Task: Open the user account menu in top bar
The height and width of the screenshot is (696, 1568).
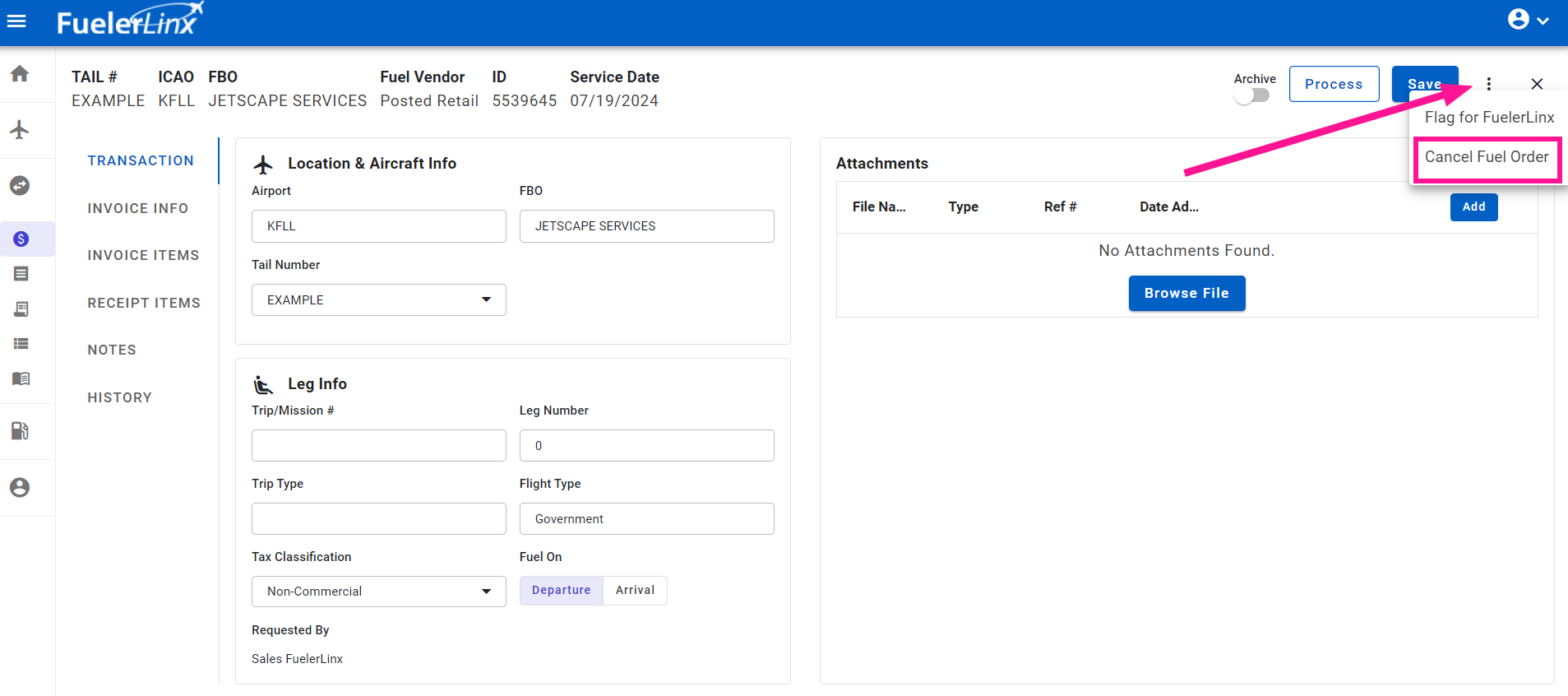Action: (x=1528, y=20)
